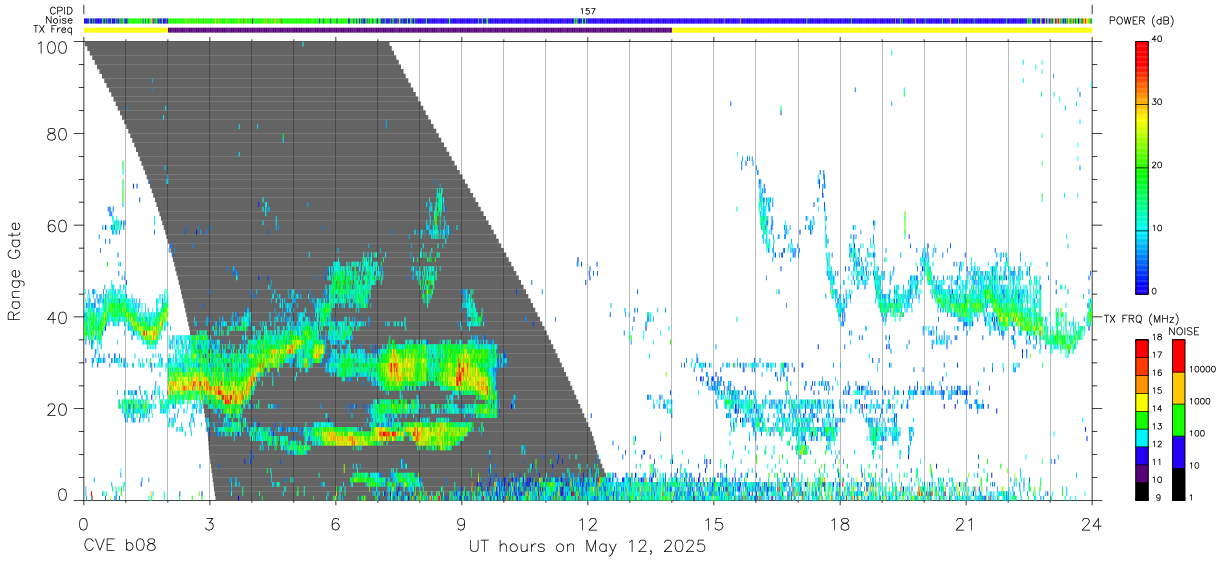The height and width of the screenshot is (567, 1228).
Task: Click the 20 label on Range Gate axis
Action: click(57, 407)
